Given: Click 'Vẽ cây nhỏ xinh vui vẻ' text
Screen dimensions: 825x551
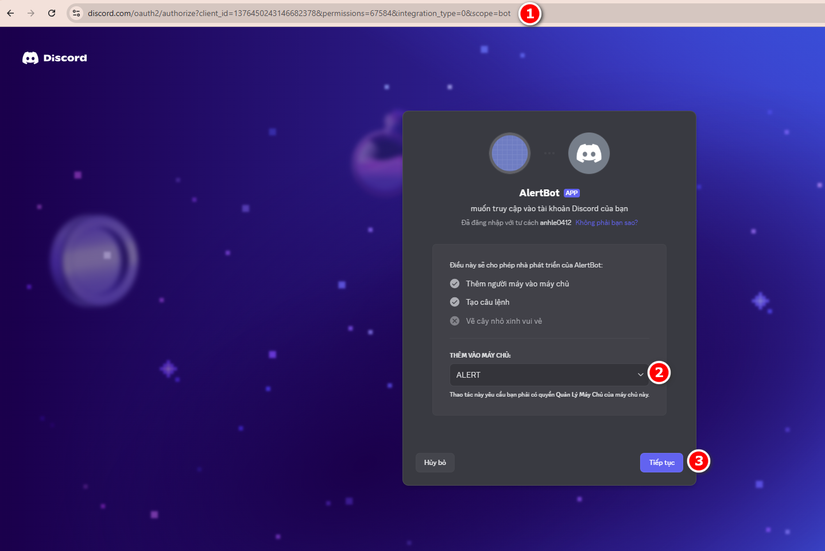Looking at the screenshot, I should pyautogui.click(x=504, y=321).
